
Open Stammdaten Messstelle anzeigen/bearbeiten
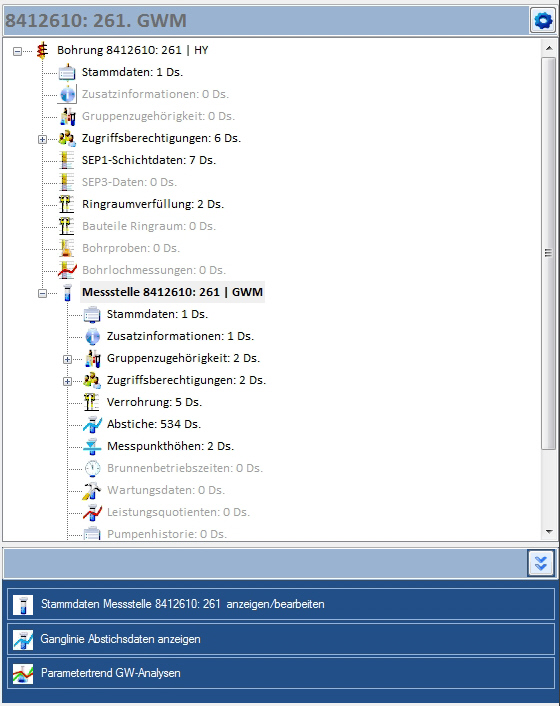point(280,604)
